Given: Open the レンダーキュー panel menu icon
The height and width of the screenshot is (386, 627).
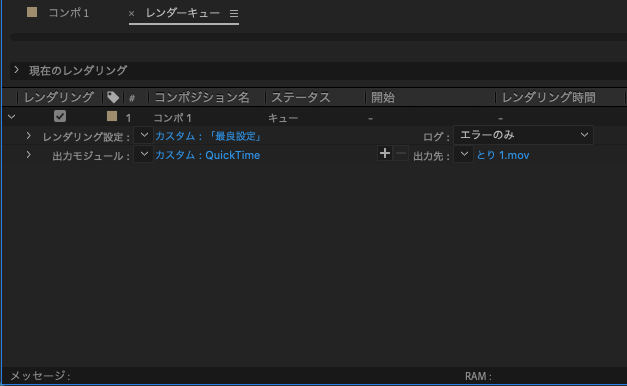Looking at the screenshot, I should coord(234,14).
